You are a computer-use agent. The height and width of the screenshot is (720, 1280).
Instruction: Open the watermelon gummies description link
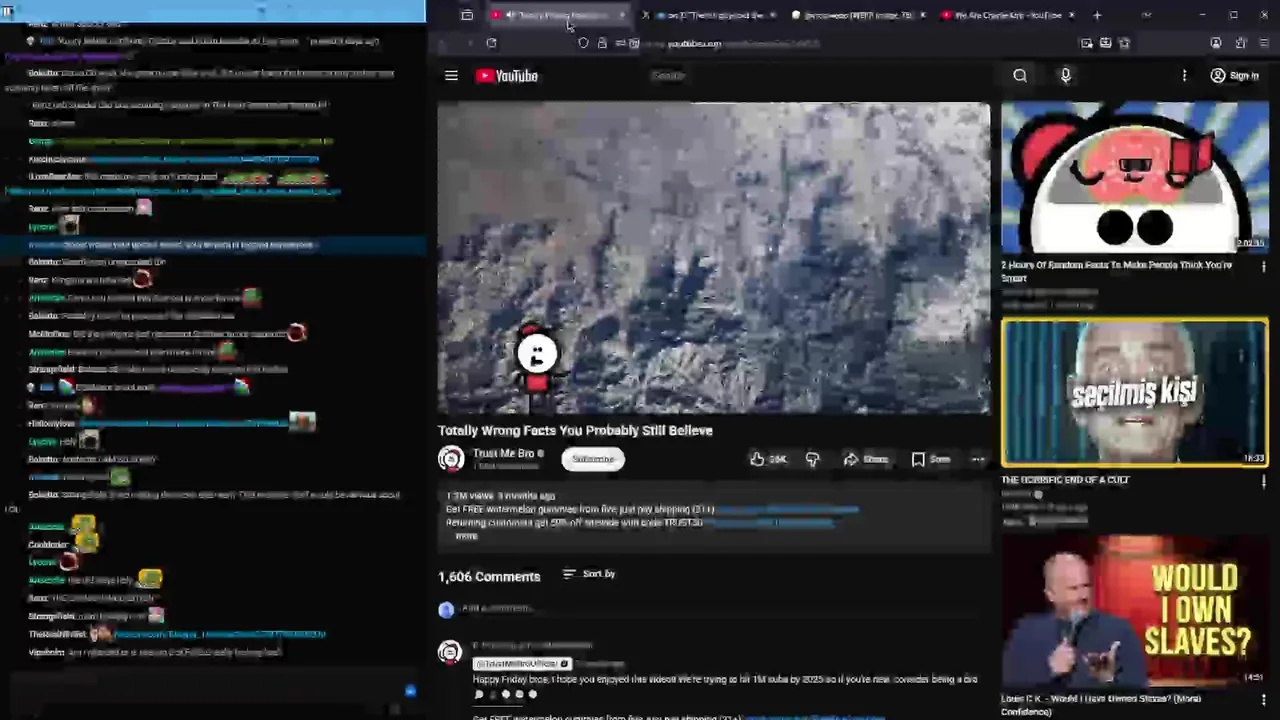(786, 509)
